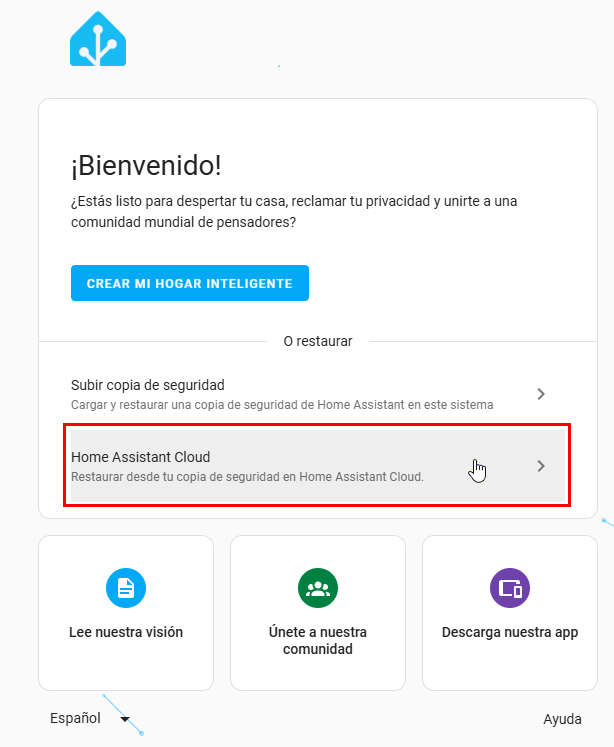Viewport: 614px width, 747px height.
Task: Open the Lee nuestra visión text label
Action: click(x=126, y=632)
